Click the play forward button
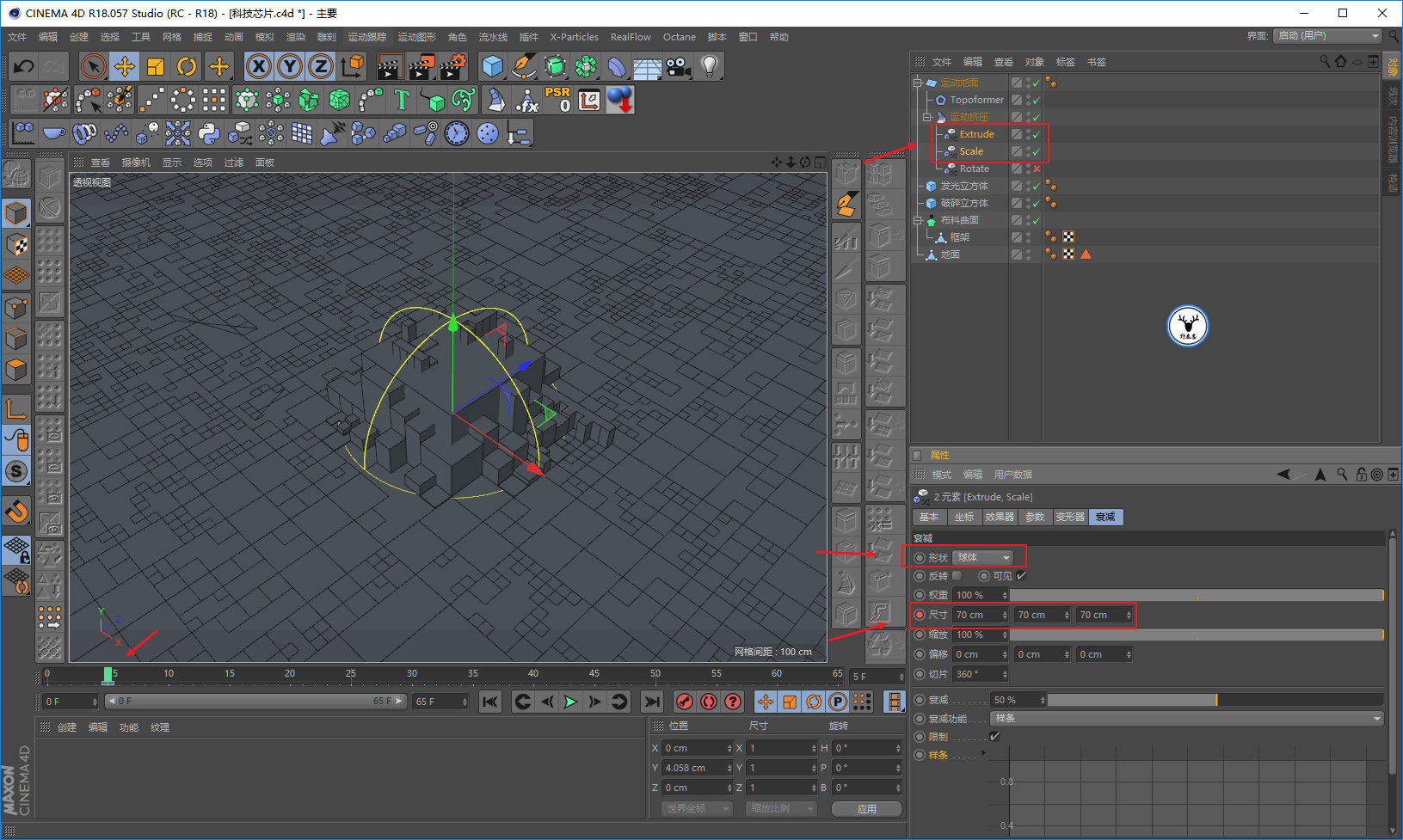Viewport: 1403px width, 840px height. (570, 702)
